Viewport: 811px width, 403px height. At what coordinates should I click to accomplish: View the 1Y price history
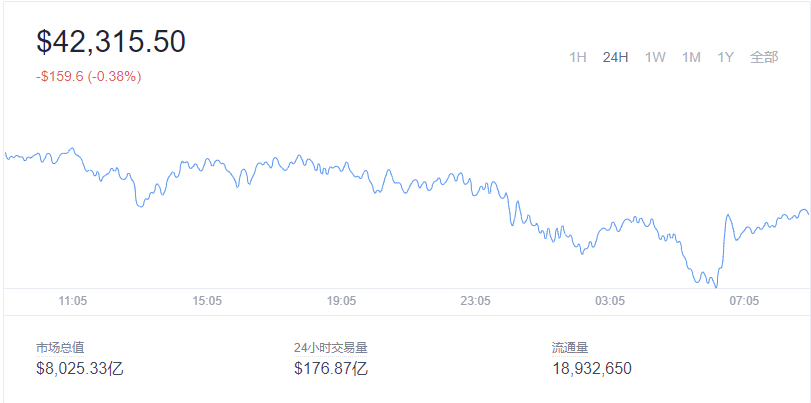(x=726, y=57)
